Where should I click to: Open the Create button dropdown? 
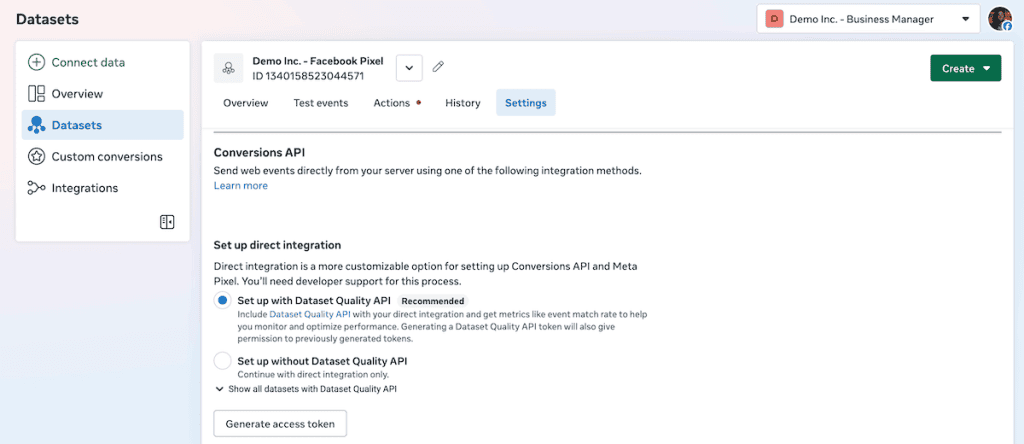[965, 68]
